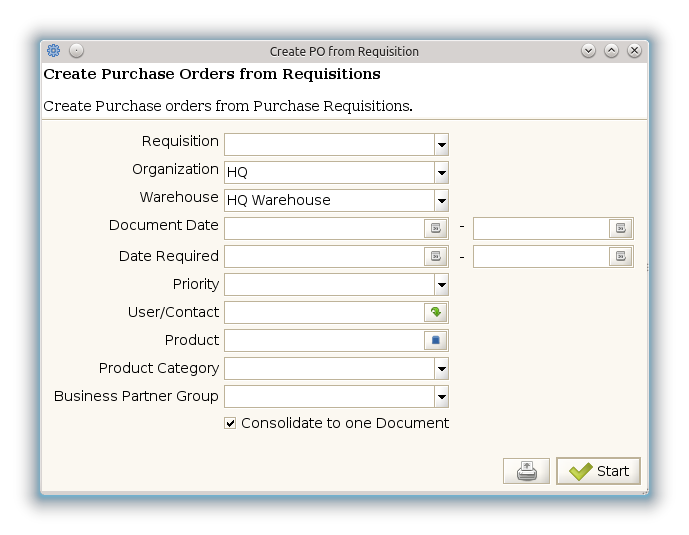This screenshot has width=689, height=535.
Task: Click the round pin button in title bar
Action: 77,51
